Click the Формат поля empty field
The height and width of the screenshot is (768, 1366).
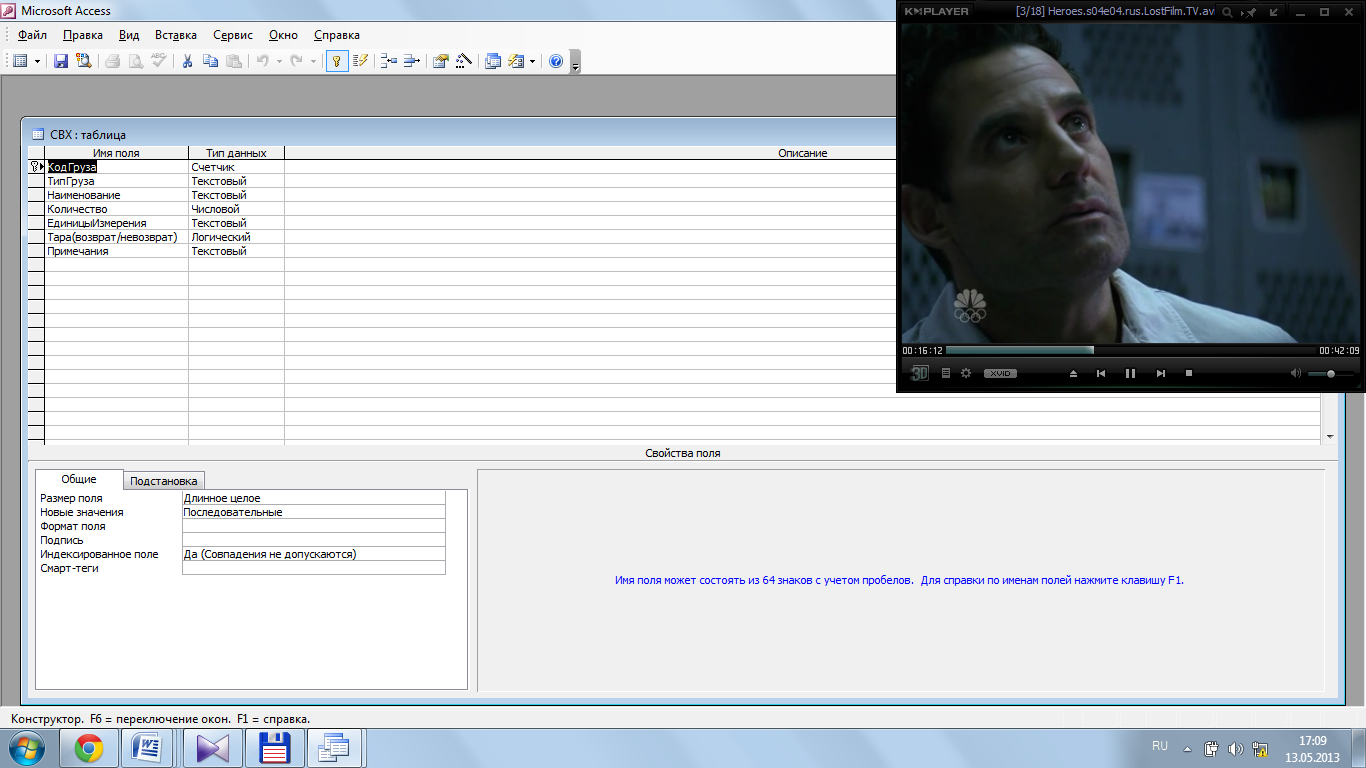tap(313, 526)
